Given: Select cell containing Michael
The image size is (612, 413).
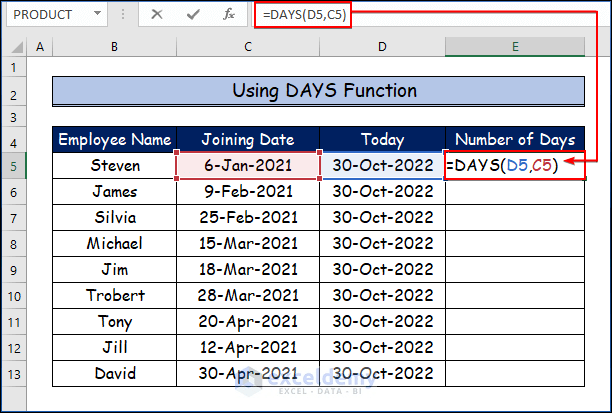Looking at the screenshot, I should [114, 244].
